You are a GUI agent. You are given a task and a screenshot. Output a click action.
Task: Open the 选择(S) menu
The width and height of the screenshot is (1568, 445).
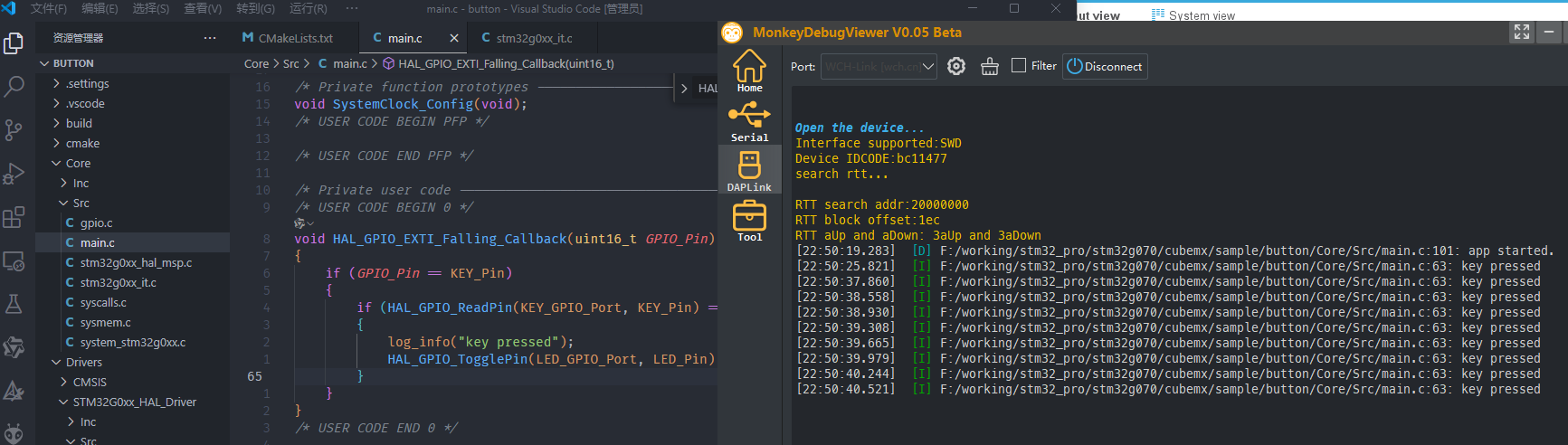coord(151,8)
